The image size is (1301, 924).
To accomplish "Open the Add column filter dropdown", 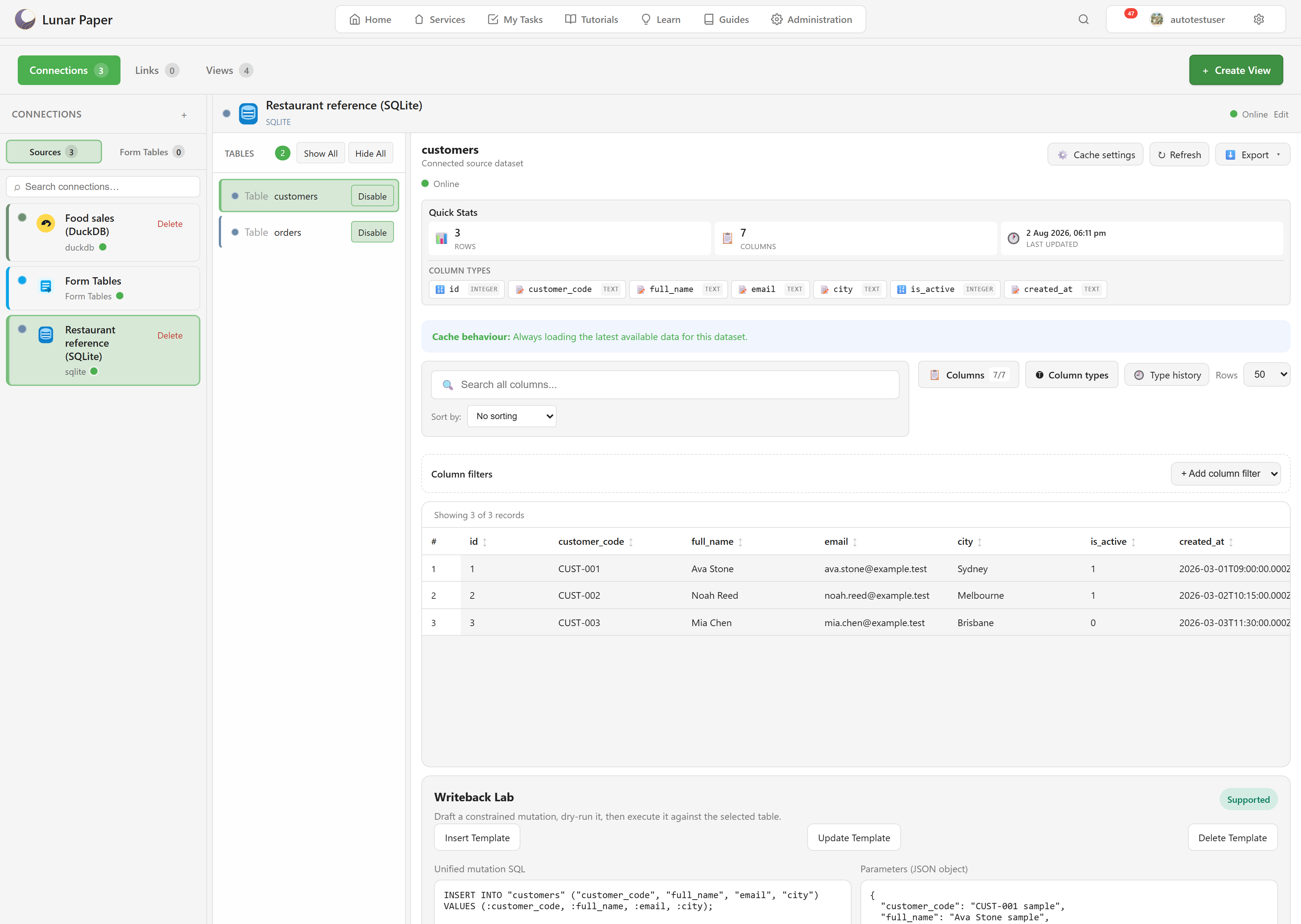I will (x=1225, y=473).
